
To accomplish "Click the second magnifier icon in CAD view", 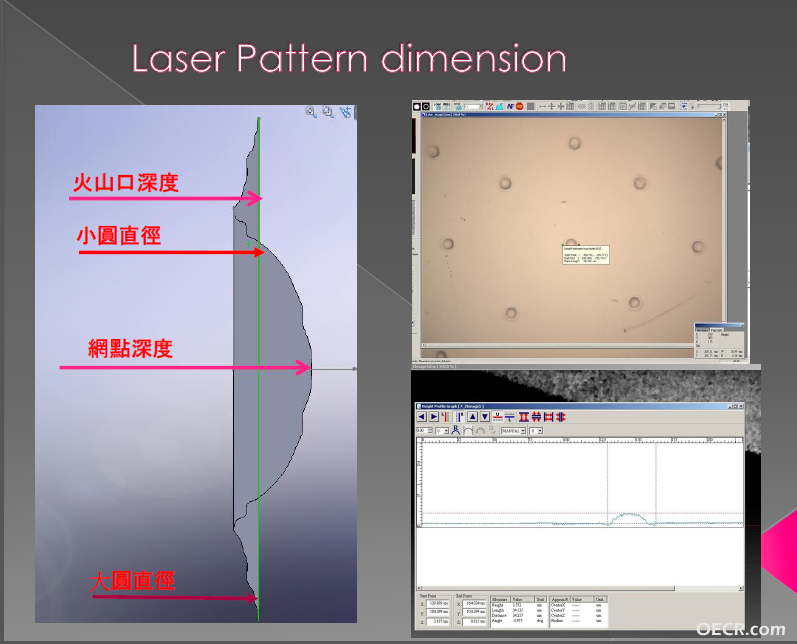I will (x=328, y=112).
